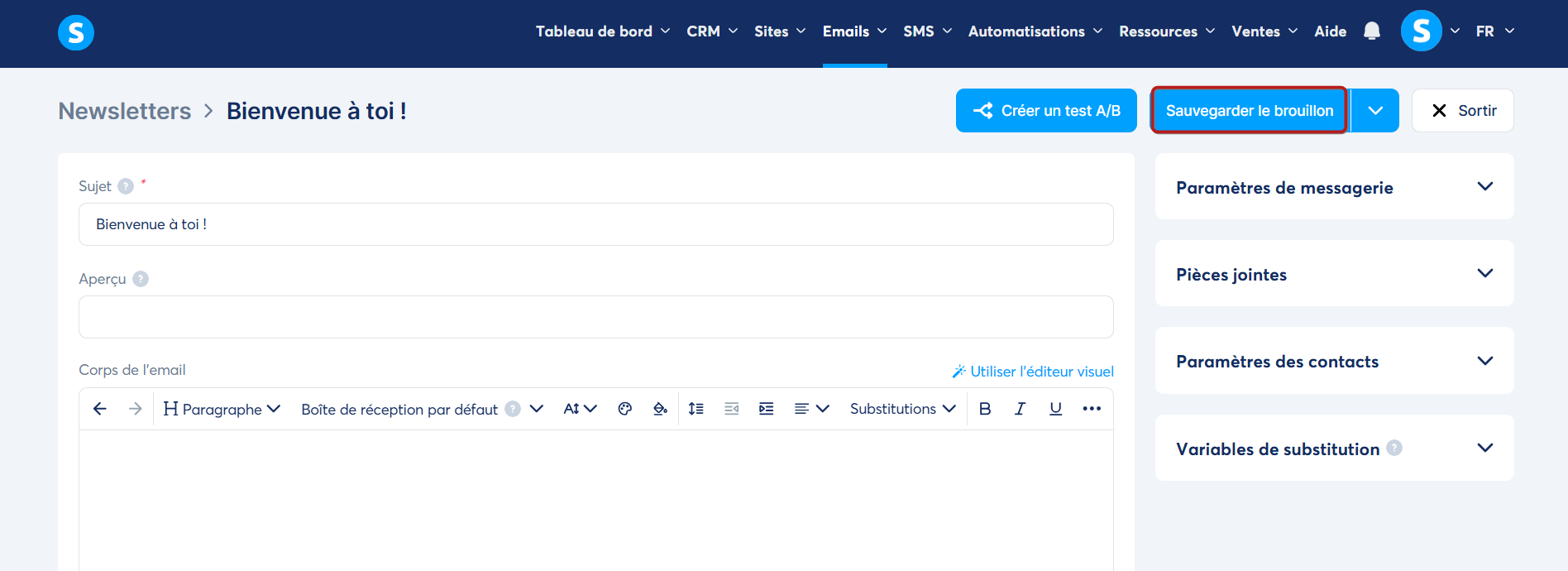Expand Pièces jointes panel
1568x571 pixels.
click(x=1334, y=274)
